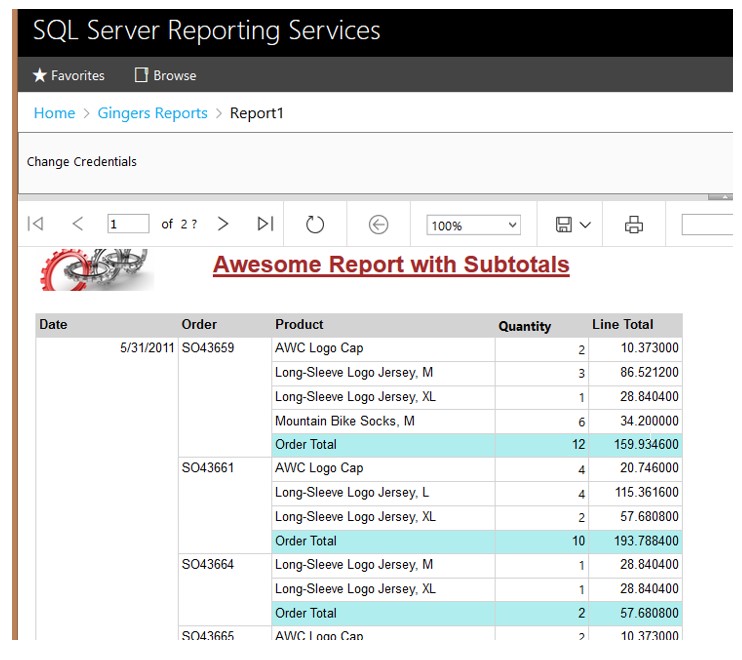This screenshot has width=742, height=660.
Task: Refresh the report
Action: pyautogui.click(x=315, y=225)
